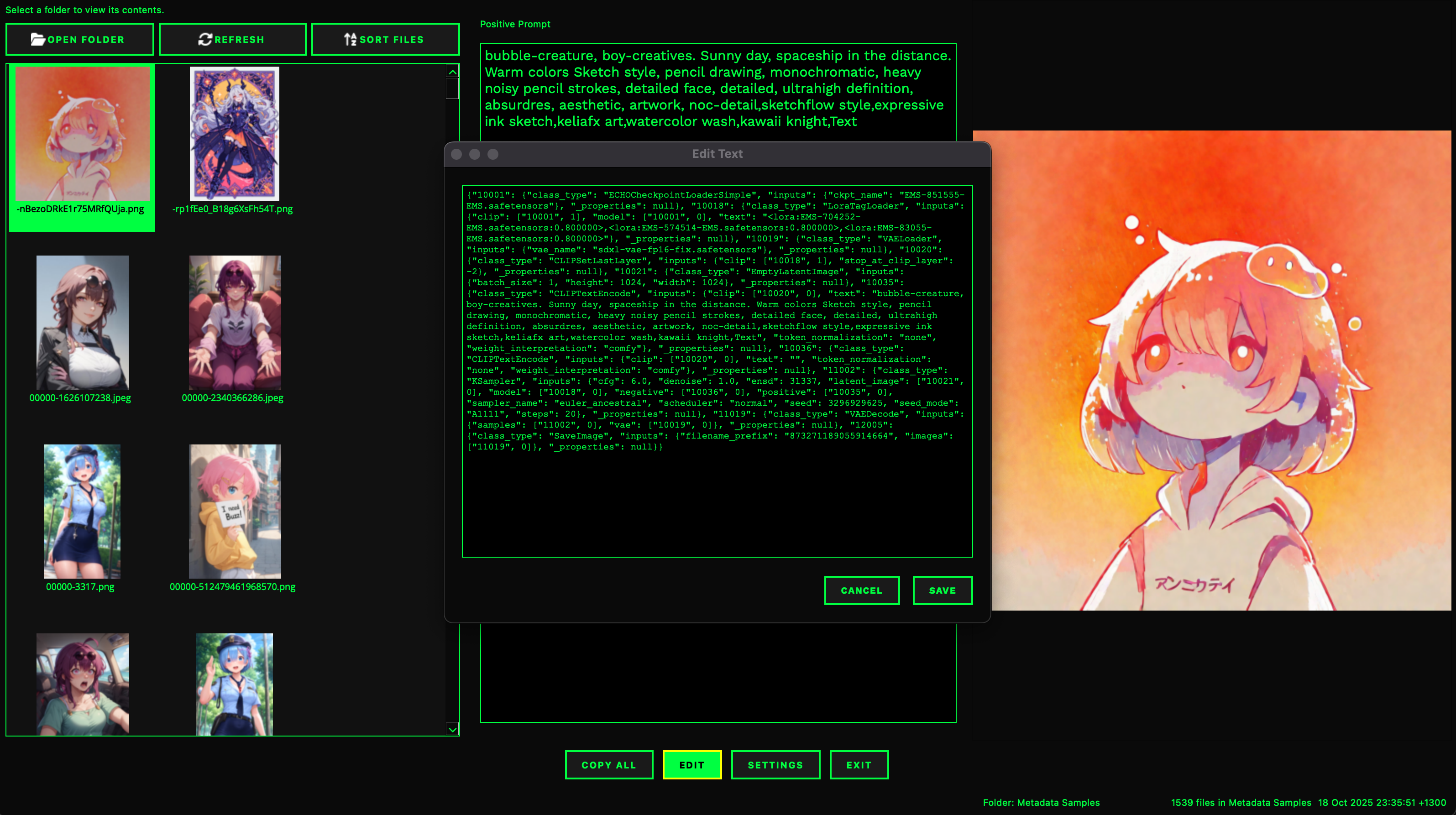Open the Settings button
The image size is (1456, 815).
[775, 765]
